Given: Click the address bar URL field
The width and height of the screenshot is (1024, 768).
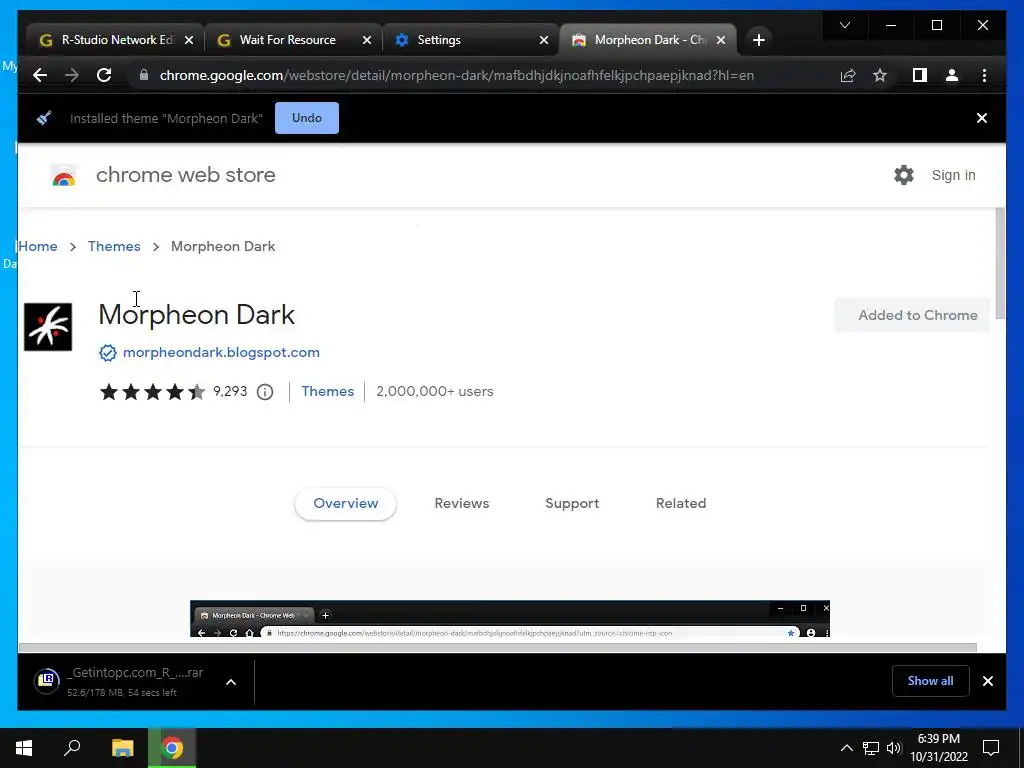Looking at the screenshot, I should point(457,75).
